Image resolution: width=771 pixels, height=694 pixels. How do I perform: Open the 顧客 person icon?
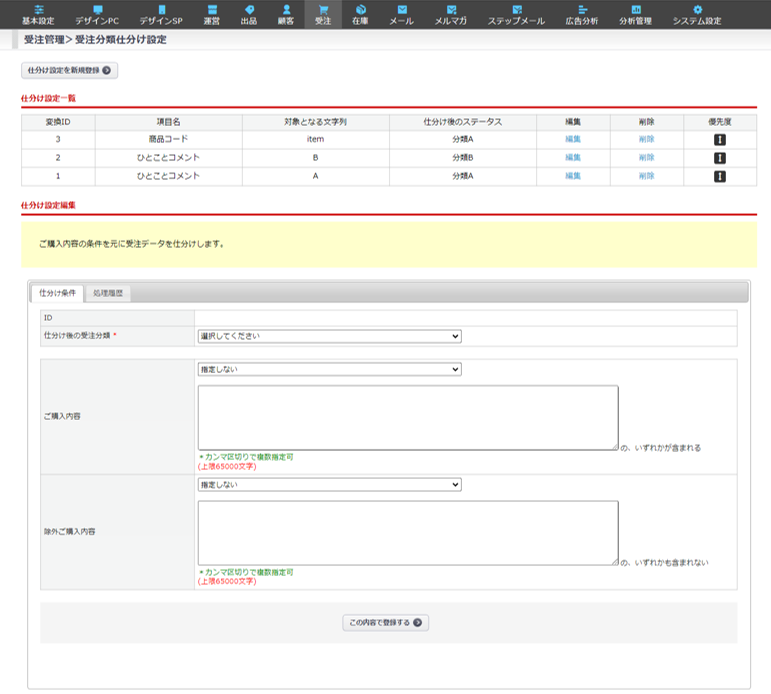(286, 9)
